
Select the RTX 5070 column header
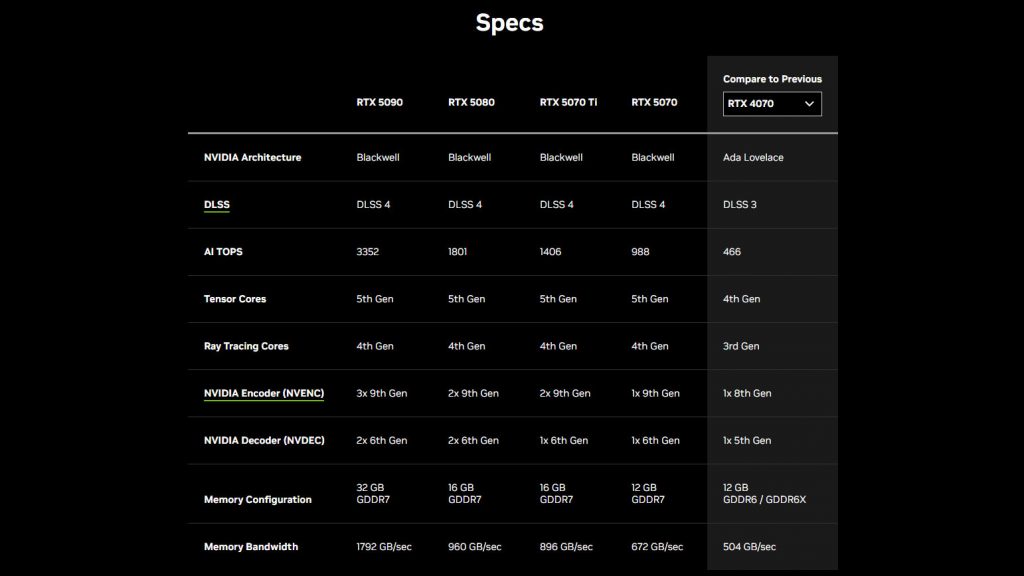coord(654,103)
